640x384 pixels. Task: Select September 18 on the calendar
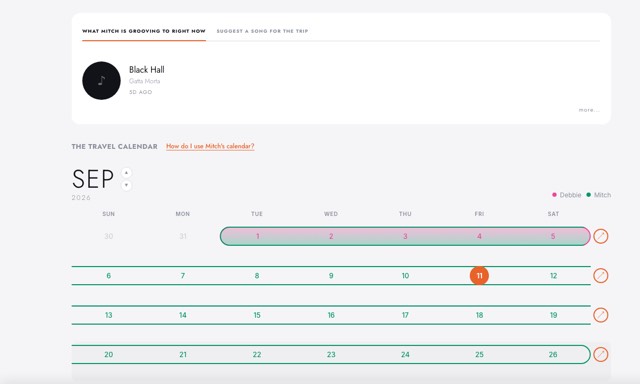[x=479, y=315]
